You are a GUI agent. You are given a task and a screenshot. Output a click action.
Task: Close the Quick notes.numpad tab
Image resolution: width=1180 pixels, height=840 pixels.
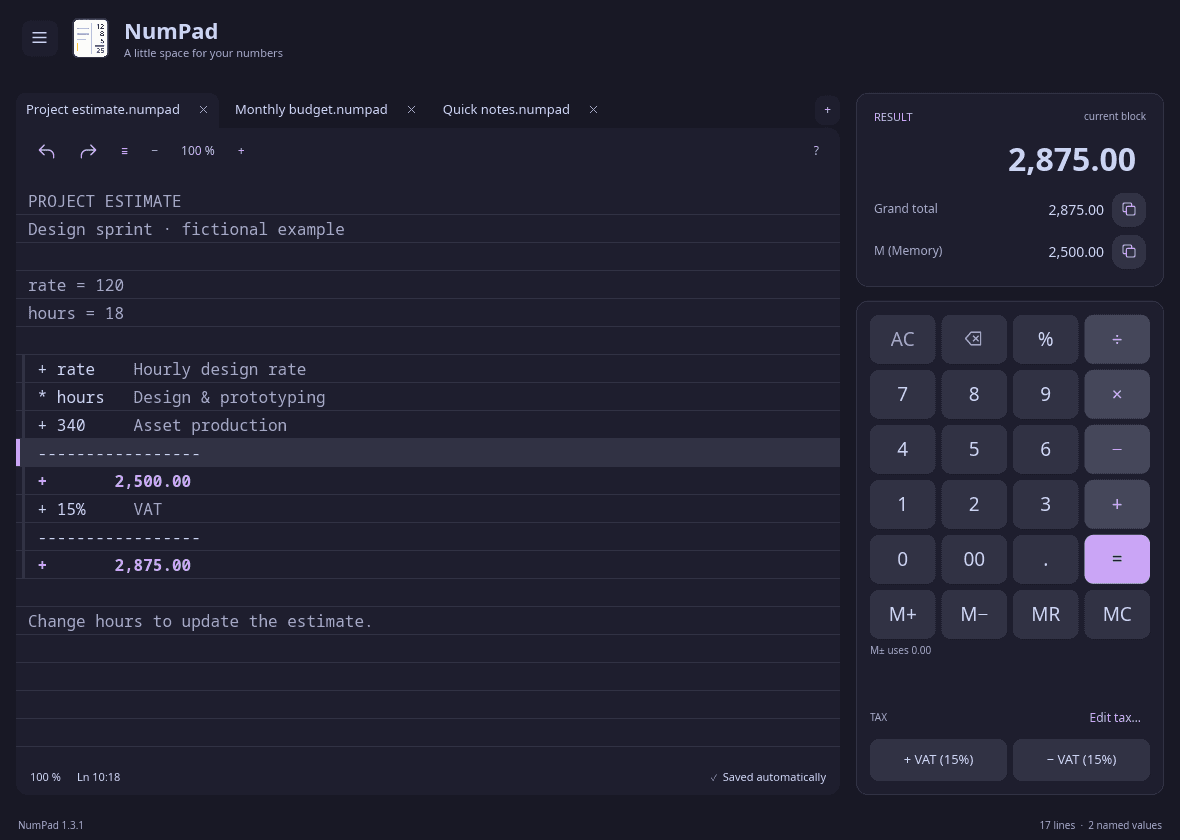[x=594, y=110]
